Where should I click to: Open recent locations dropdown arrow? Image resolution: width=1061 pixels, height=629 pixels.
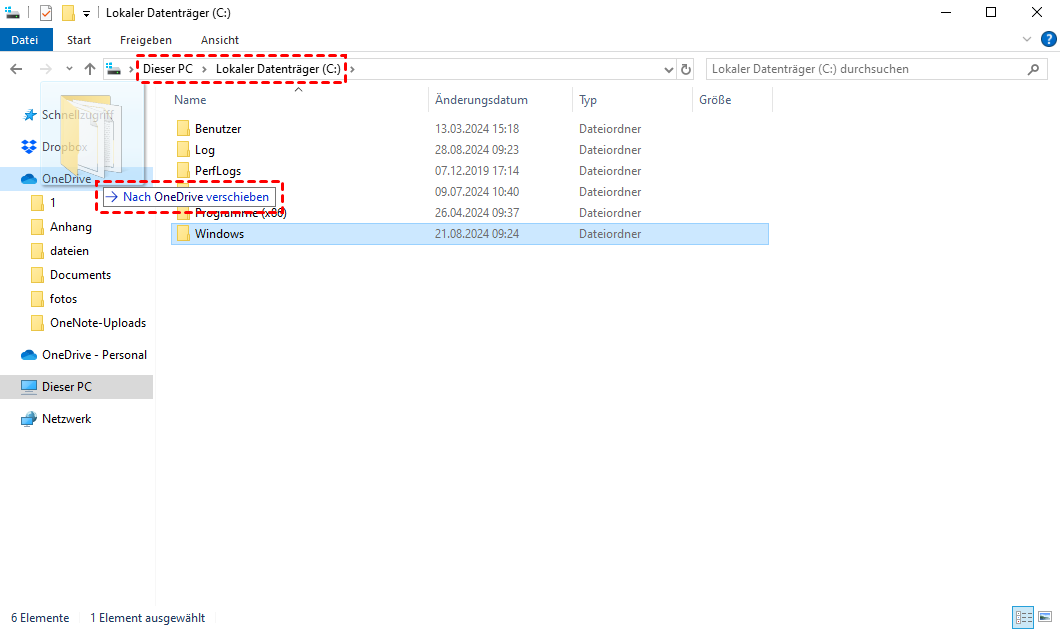[69, 69]
